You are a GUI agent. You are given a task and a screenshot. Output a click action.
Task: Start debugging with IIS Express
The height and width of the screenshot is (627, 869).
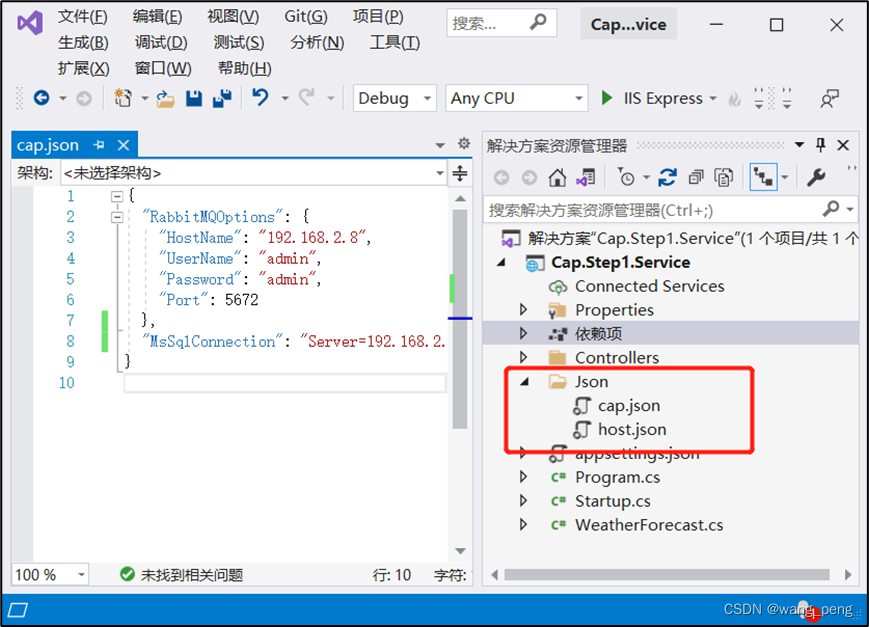pyautogui.click(x=607, y=97)
